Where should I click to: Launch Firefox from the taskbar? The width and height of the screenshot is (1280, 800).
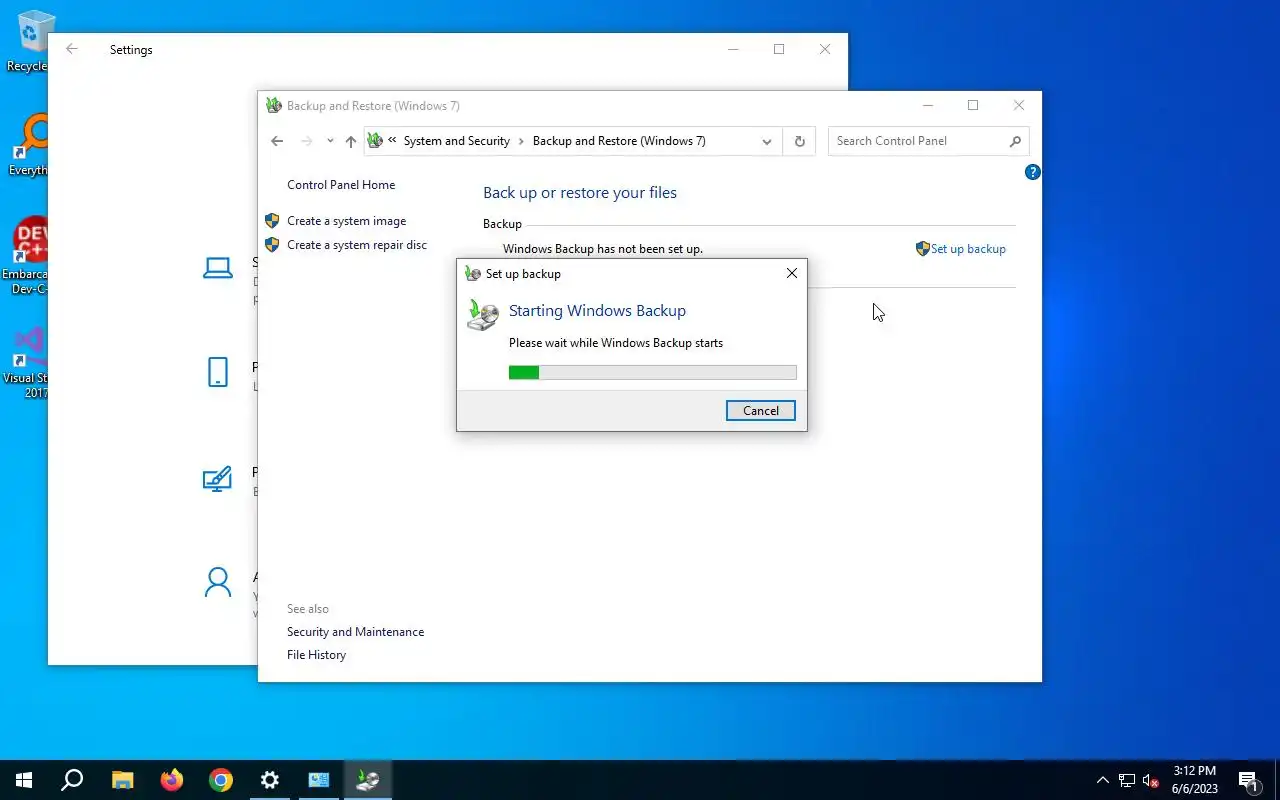click(x=172, y=780)
